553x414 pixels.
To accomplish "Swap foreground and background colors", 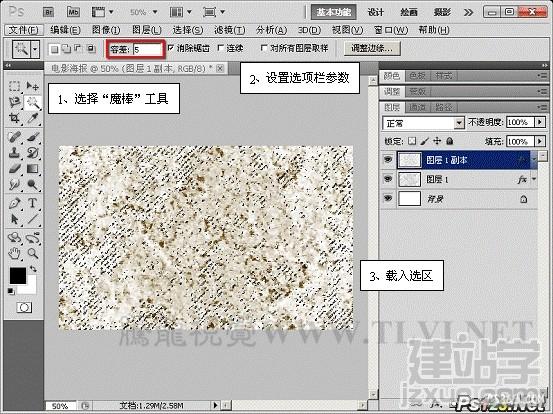I will [x=33, y=269].
